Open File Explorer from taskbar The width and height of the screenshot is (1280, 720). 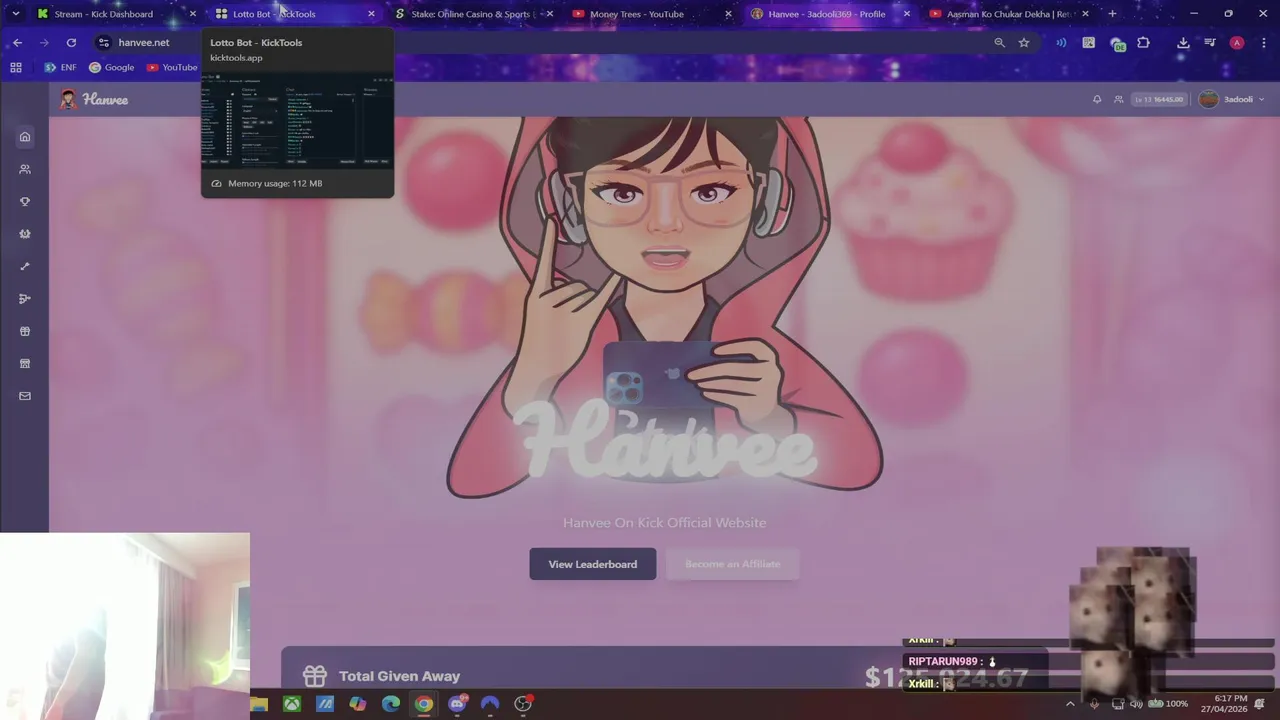point(259,704)
